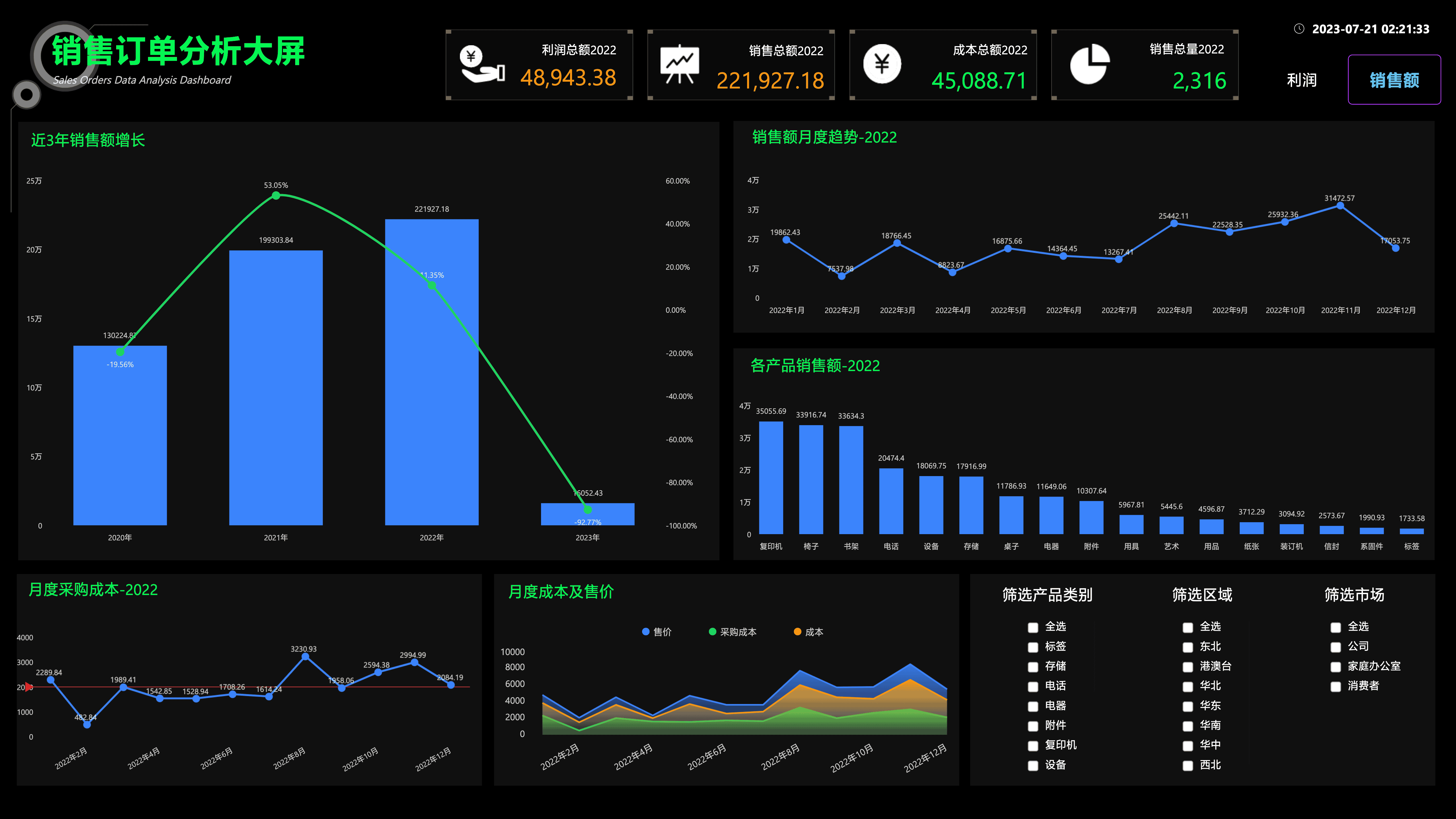The image size is (1456, 819).
Task: Click the 2022年11月 point showing 31472.57
Action: [x=1340, y=206]
